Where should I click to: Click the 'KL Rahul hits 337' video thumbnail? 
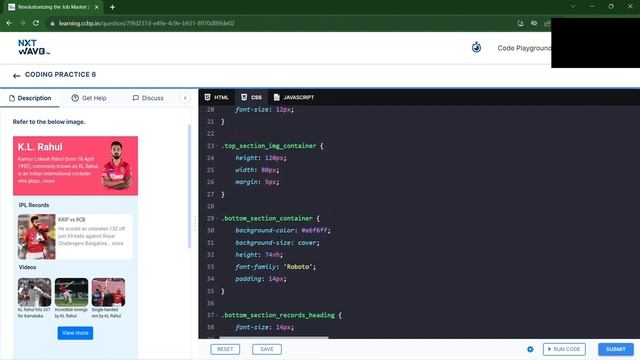34,292
